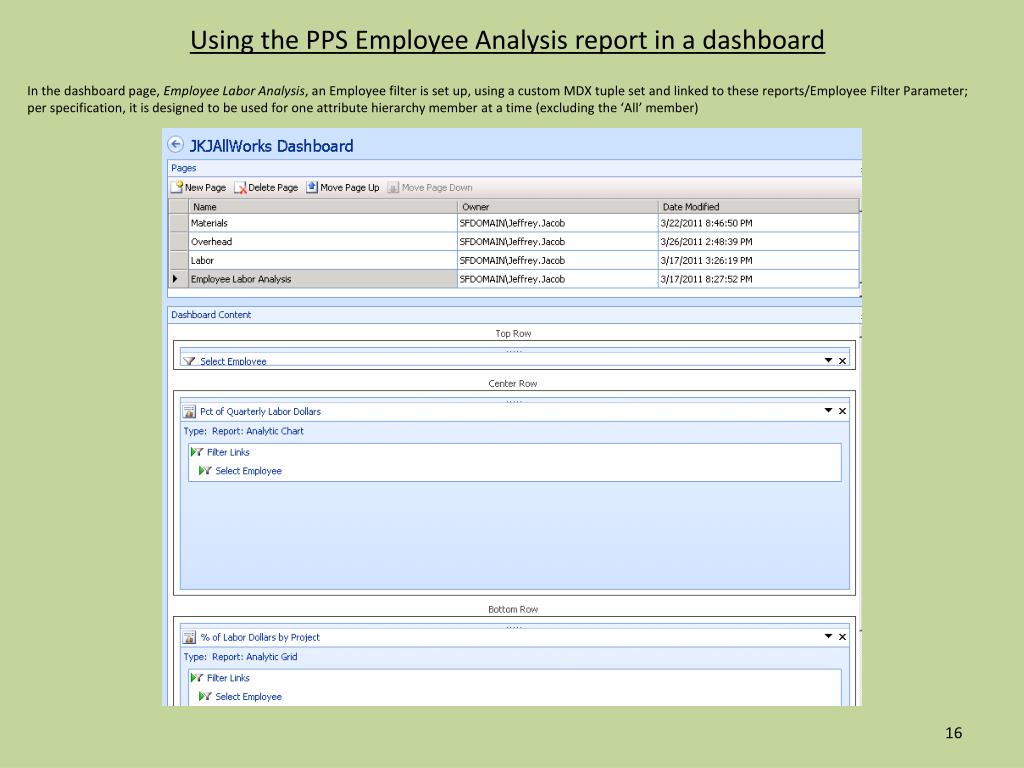Click the Center Row zone label
The height and width of the screenshot is (768, 1024).
point(513,384)
